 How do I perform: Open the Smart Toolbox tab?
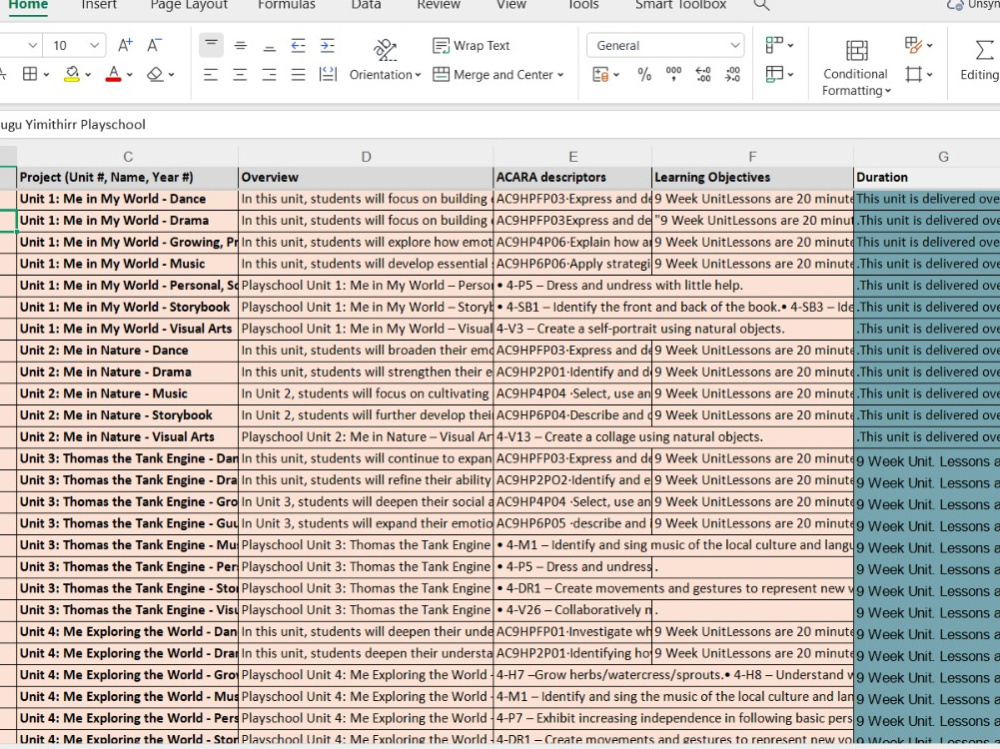[x=680, y=4]
